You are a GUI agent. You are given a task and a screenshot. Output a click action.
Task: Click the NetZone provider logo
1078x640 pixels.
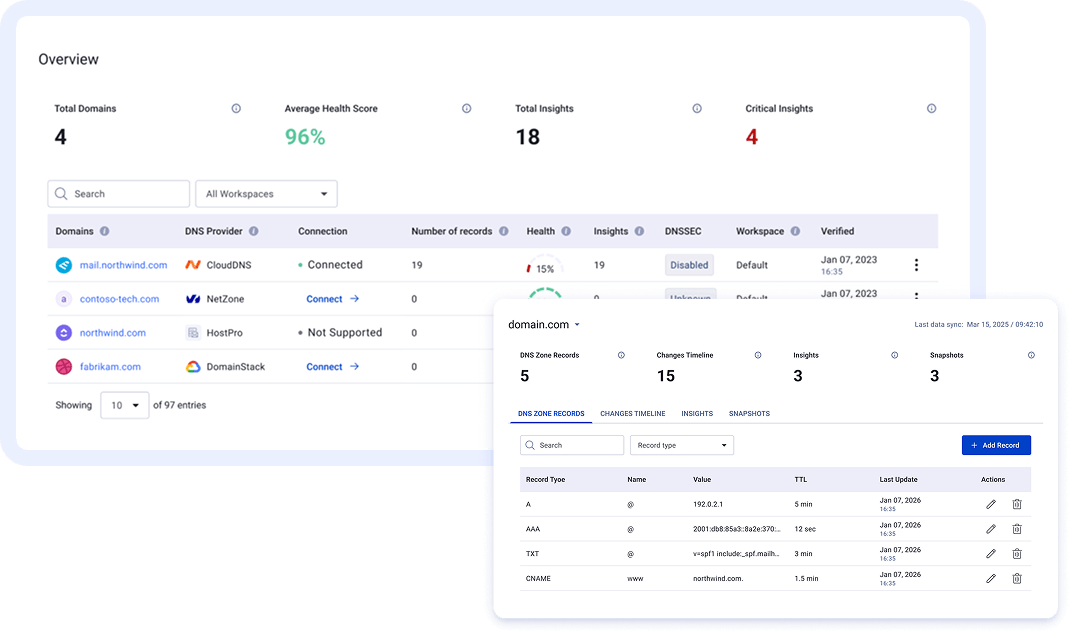(x=193, y=299)
